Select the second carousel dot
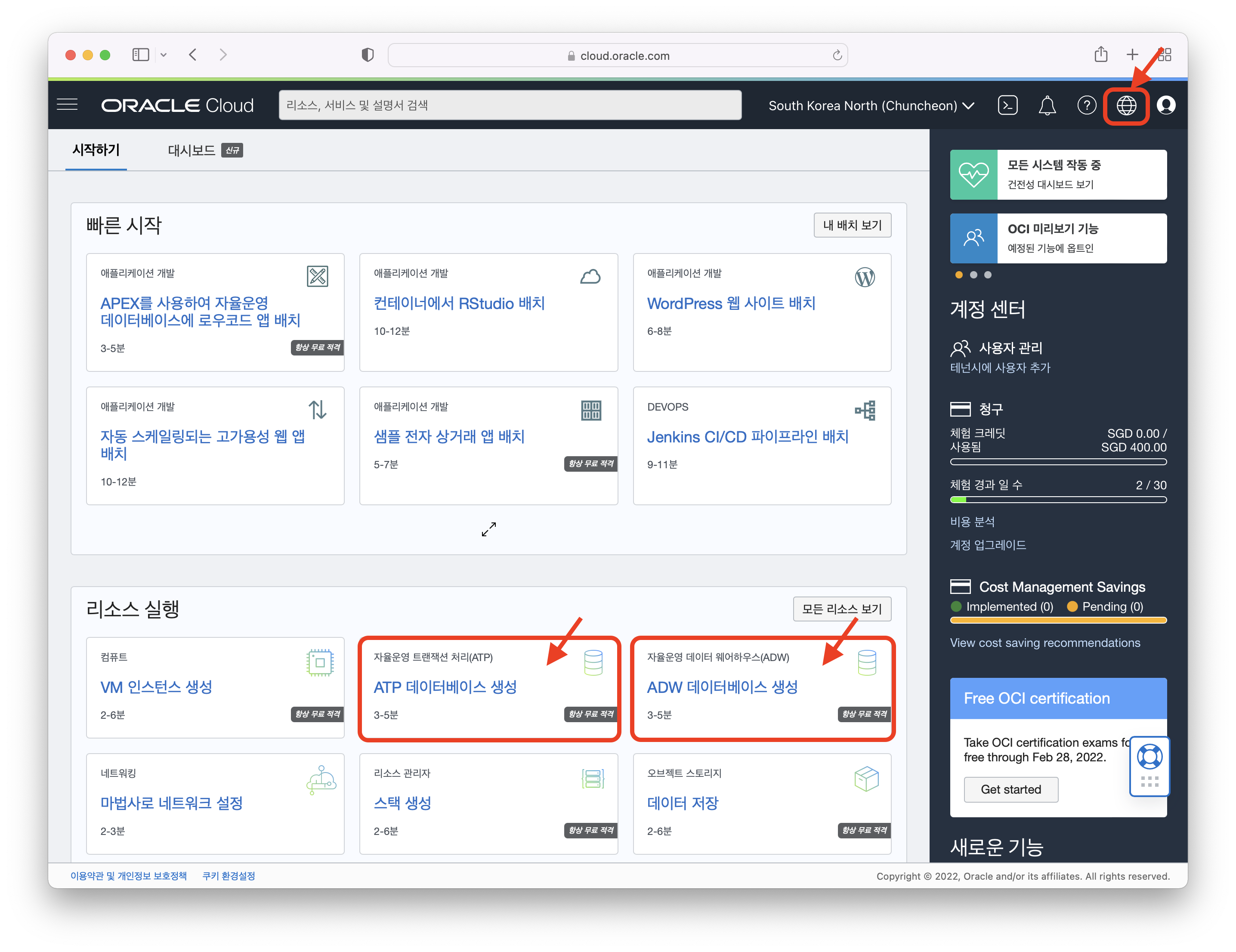 point(973,275)
